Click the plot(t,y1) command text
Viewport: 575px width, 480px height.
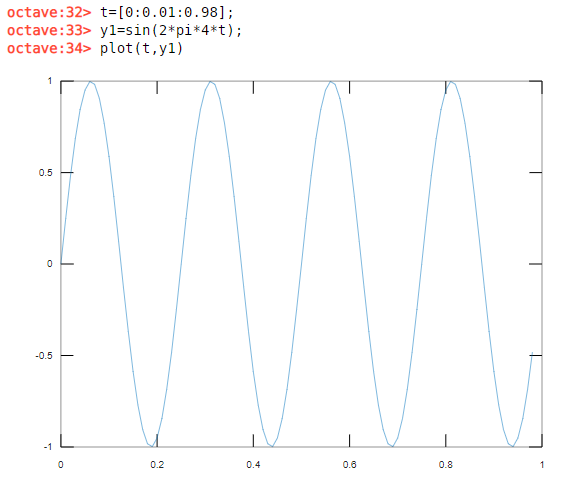coord(142,48)
